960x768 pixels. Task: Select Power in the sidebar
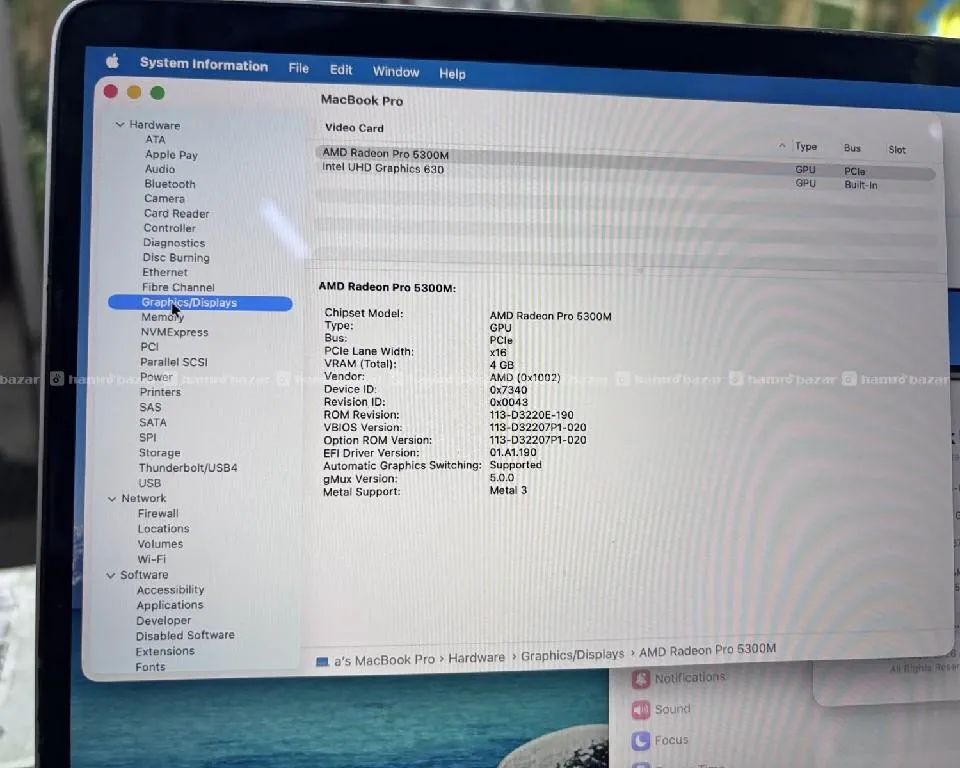pyautogui.click(x=156, y=377)
